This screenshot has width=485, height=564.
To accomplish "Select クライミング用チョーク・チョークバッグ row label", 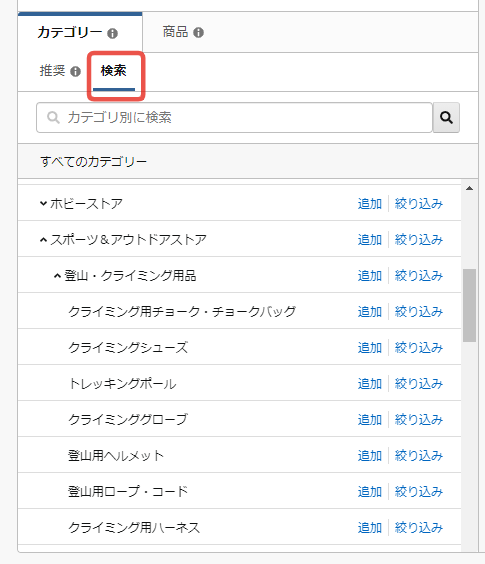I will 182,312.
